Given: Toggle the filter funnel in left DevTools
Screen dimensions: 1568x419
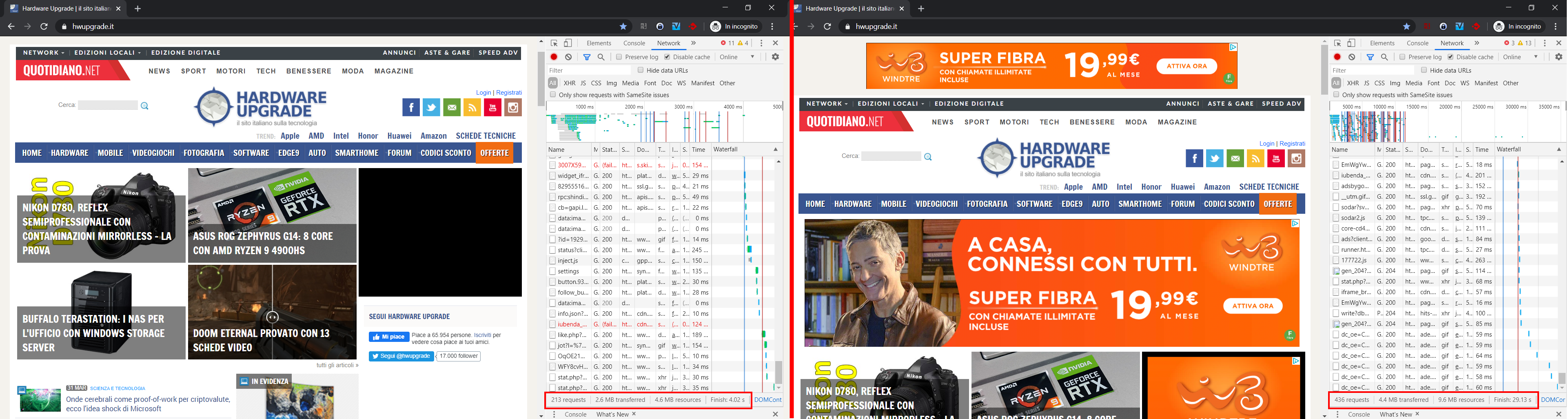Looking at the screenshot, I should [x=587, y=57].
